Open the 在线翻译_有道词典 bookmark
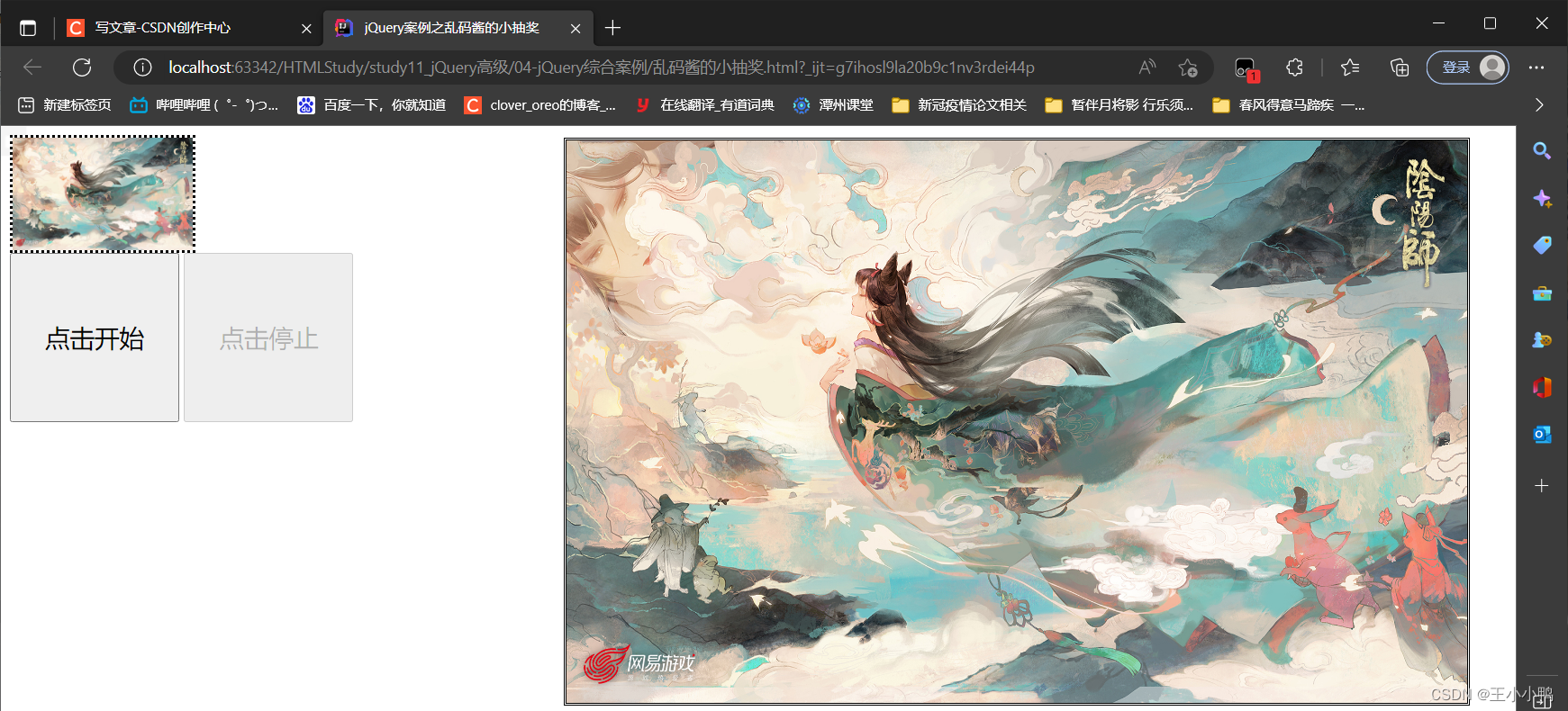The height and width of the screenshot is (711, 1568). (x=704, y=105)
